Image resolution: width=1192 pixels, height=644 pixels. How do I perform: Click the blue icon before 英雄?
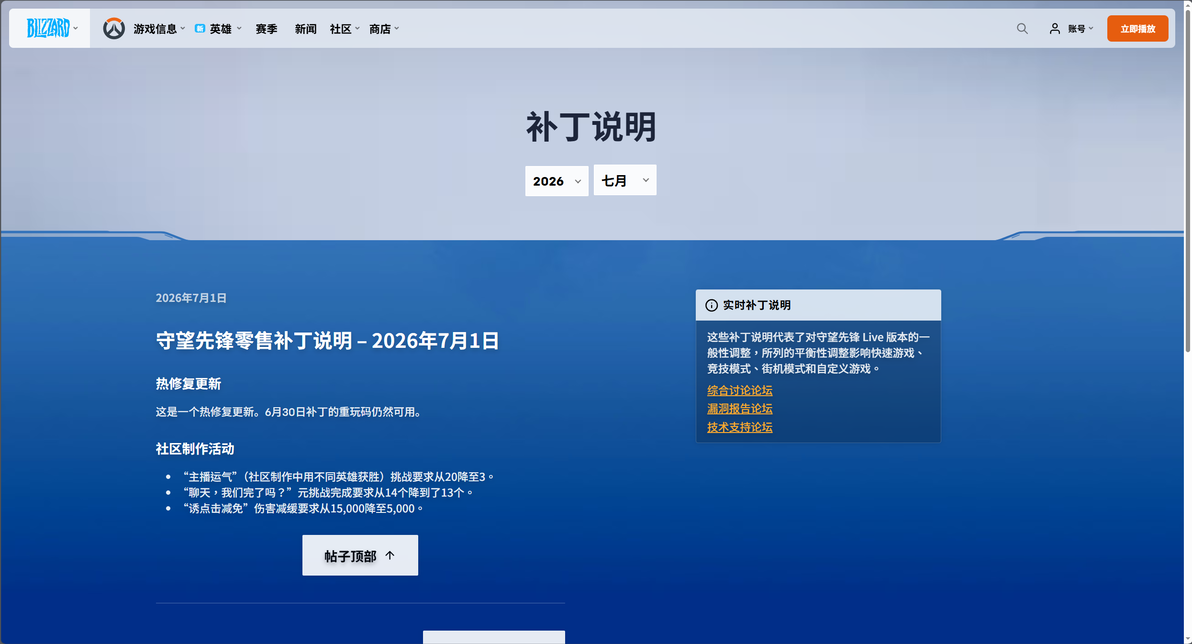click(200, 28)
